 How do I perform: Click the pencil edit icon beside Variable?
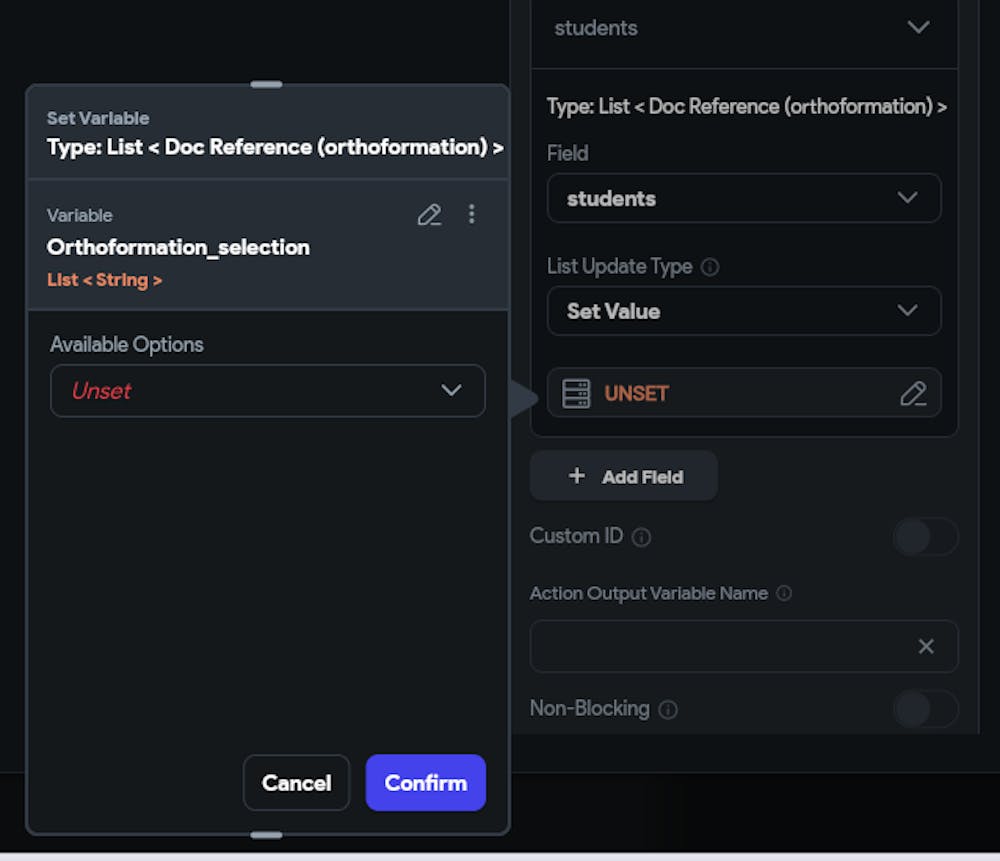tap(429, 215)
